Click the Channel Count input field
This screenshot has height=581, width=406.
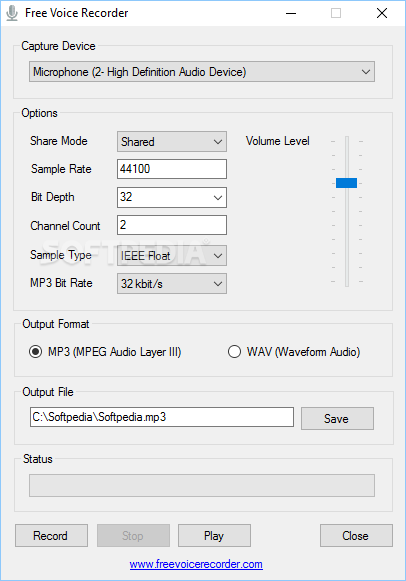(x=172, y=225)
